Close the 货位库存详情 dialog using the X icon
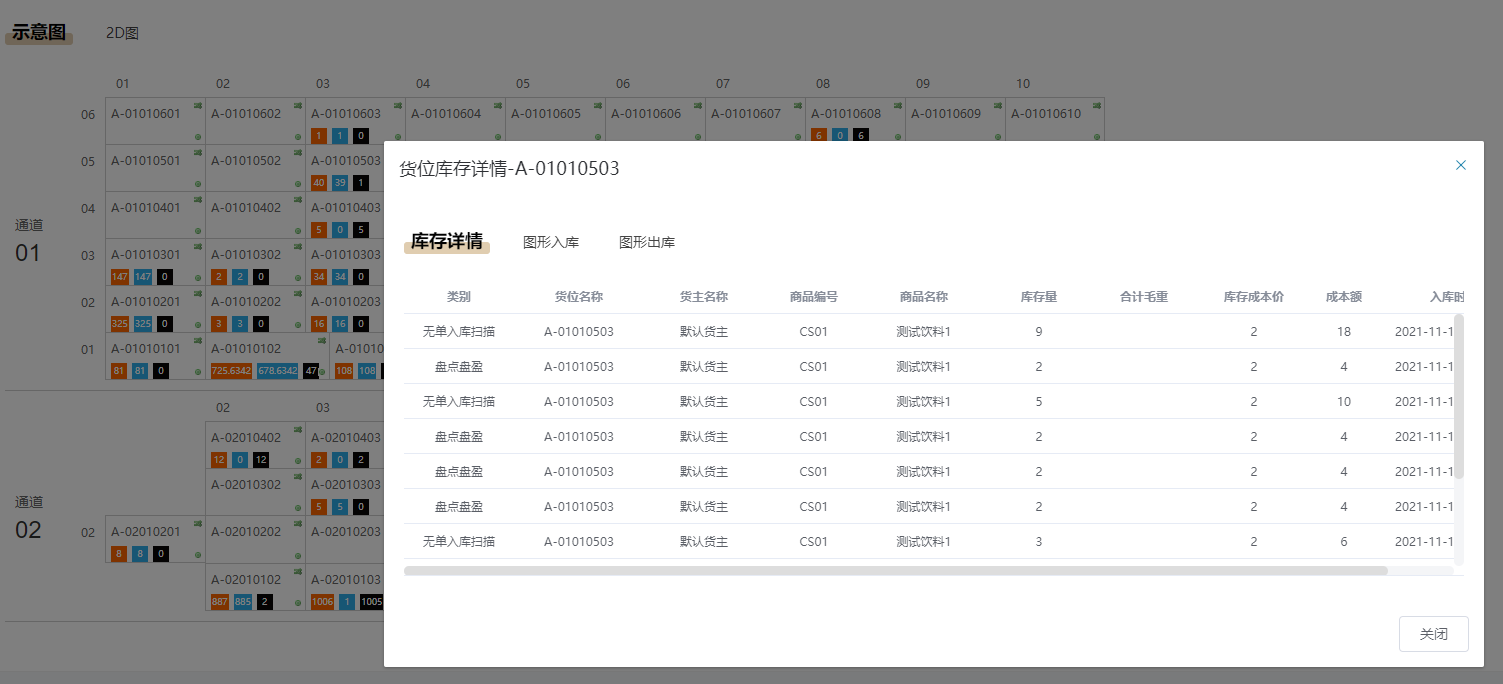The width and height of the screenshot is (1503, 684). (x=1460, y=165)
